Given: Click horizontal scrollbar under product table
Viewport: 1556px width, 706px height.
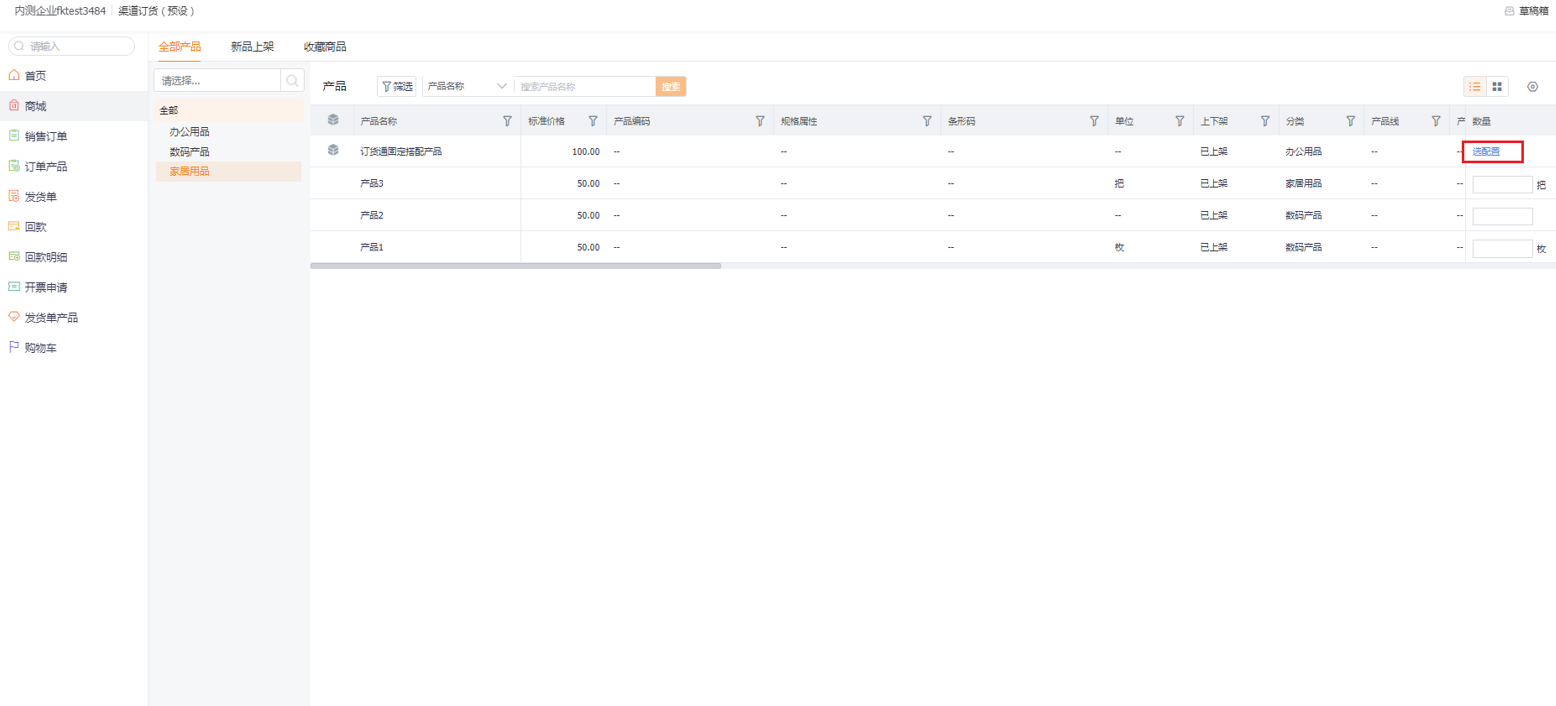Looking at the screenshot, I should point(516,266).
